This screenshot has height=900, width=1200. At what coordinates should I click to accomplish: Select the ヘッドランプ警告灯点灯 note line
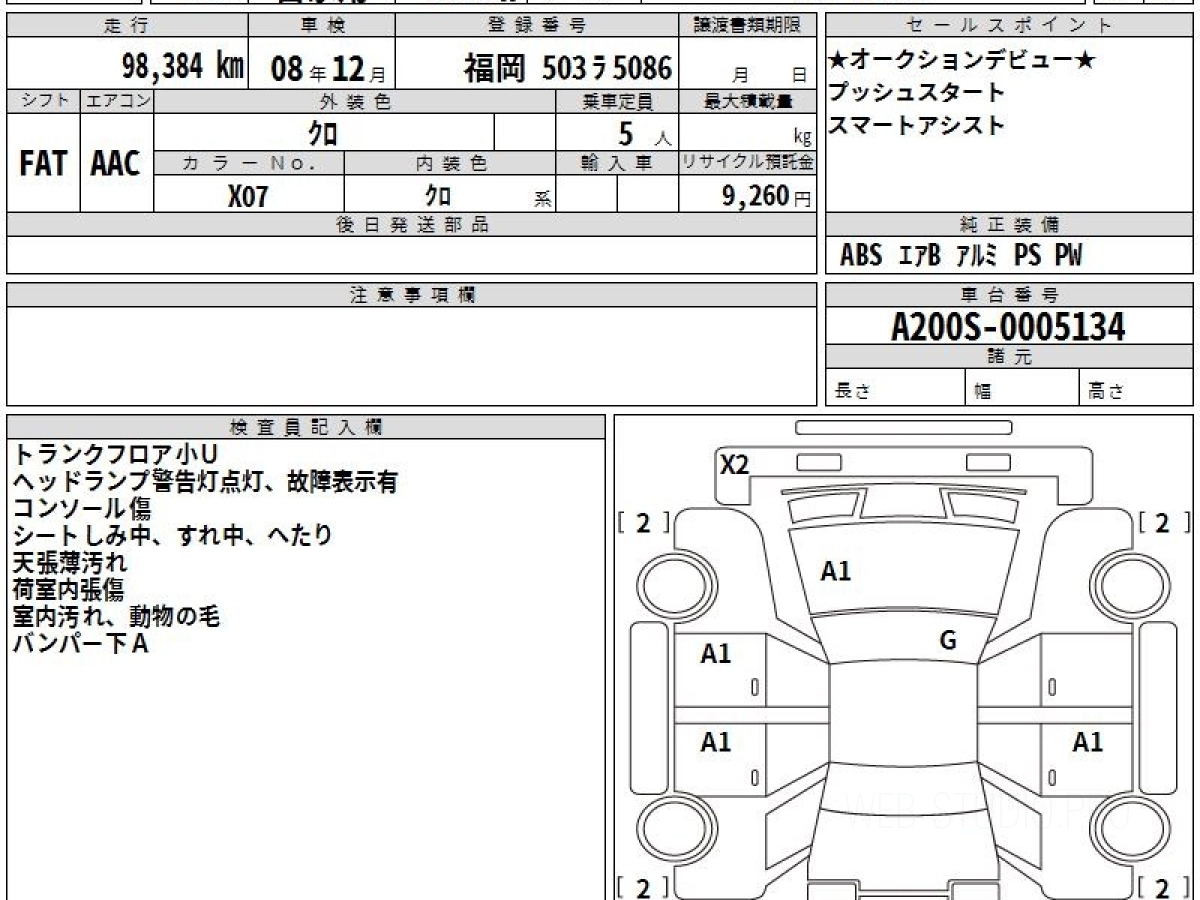coord(205,483)
